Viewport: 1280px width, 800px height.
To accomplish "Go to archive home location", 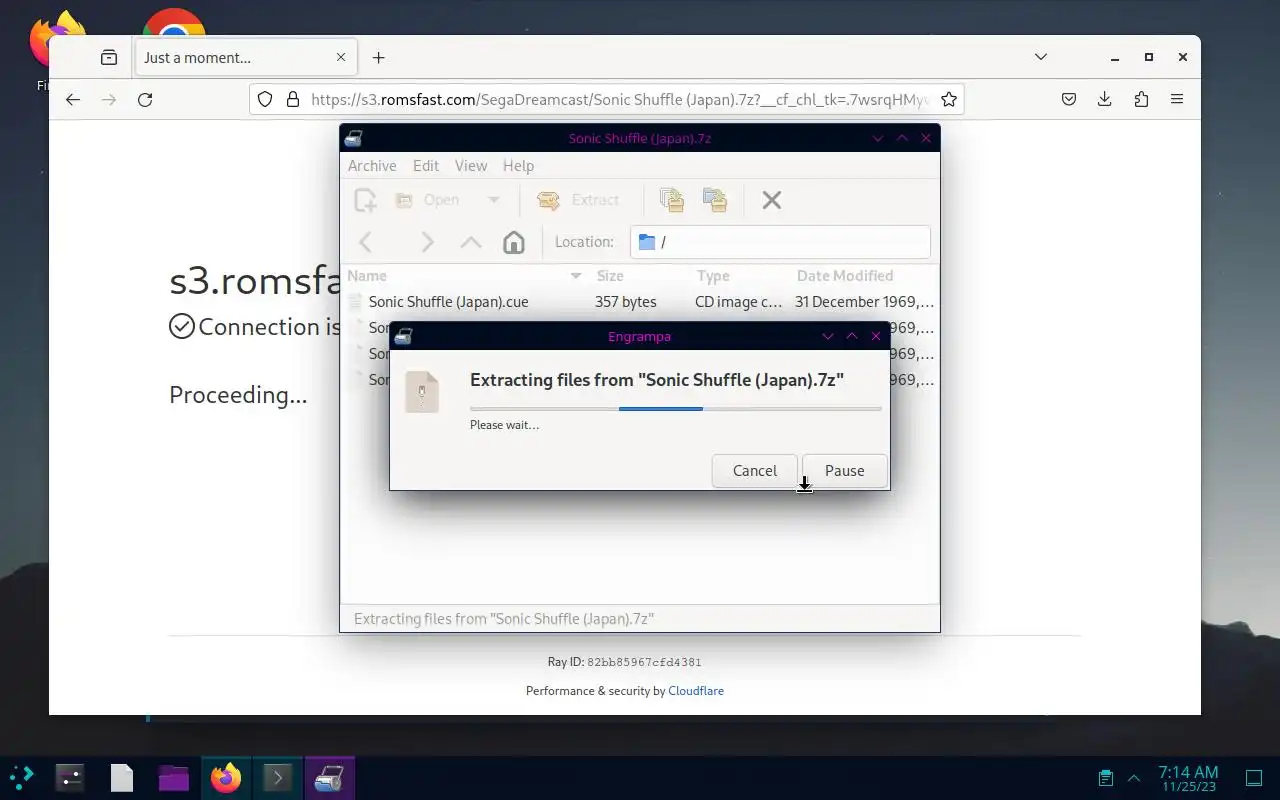I will point(513,242).
